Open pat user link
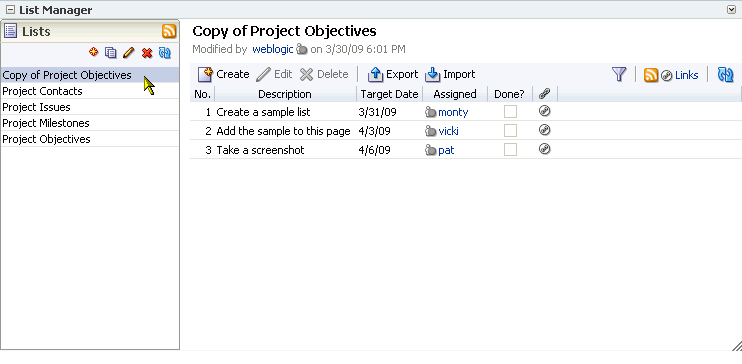 point(446,150)
